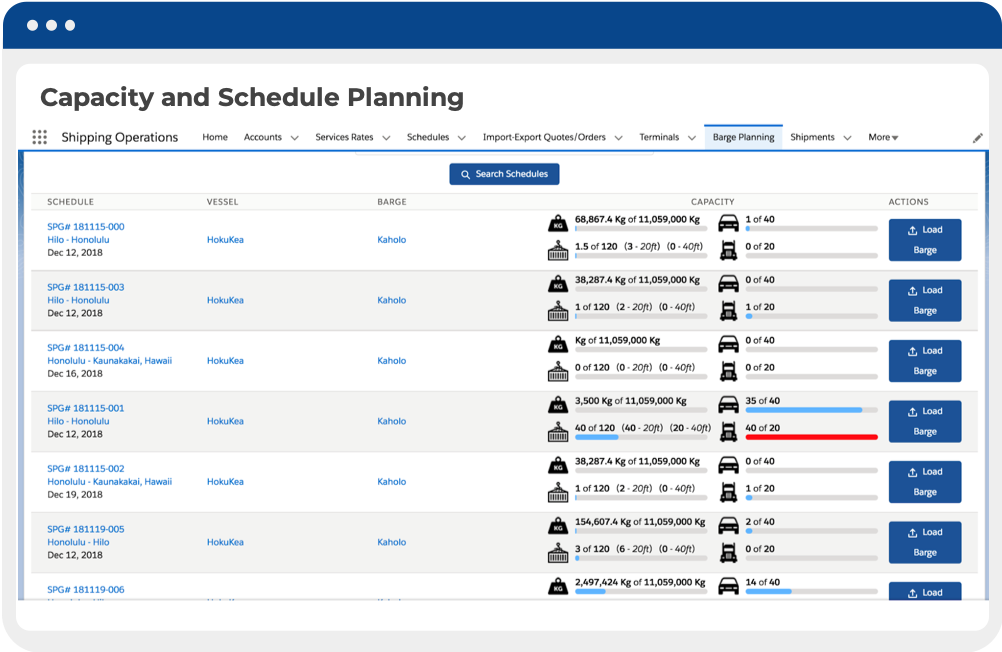Click truck icon in SPG# 181115-001 row
Viewport: 1002px width, 652px height.
tap(729, 432)
